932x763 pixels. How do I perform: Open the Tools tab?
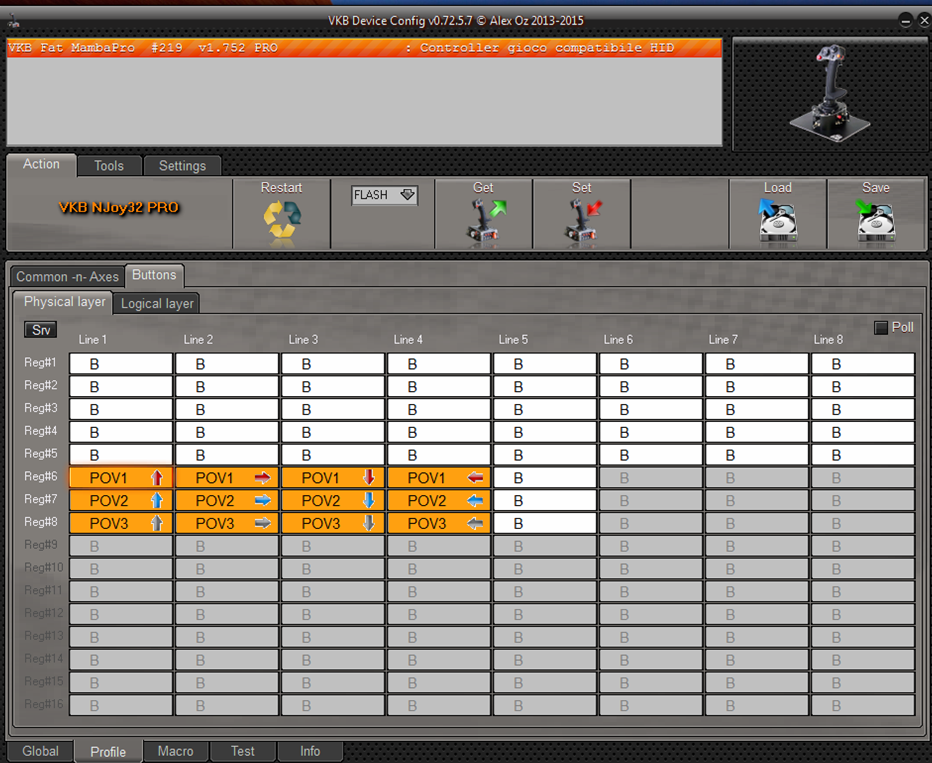click(109, 166)
